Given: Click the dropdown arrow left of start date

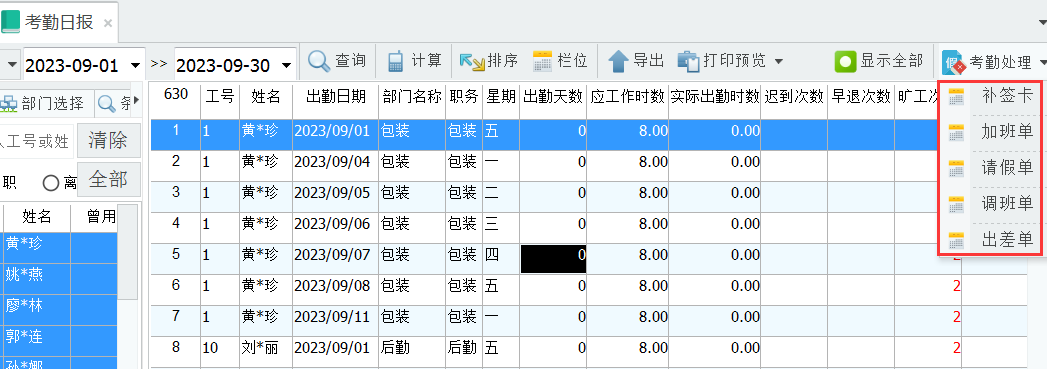Looking at the screenshot, I should [12, 65].
